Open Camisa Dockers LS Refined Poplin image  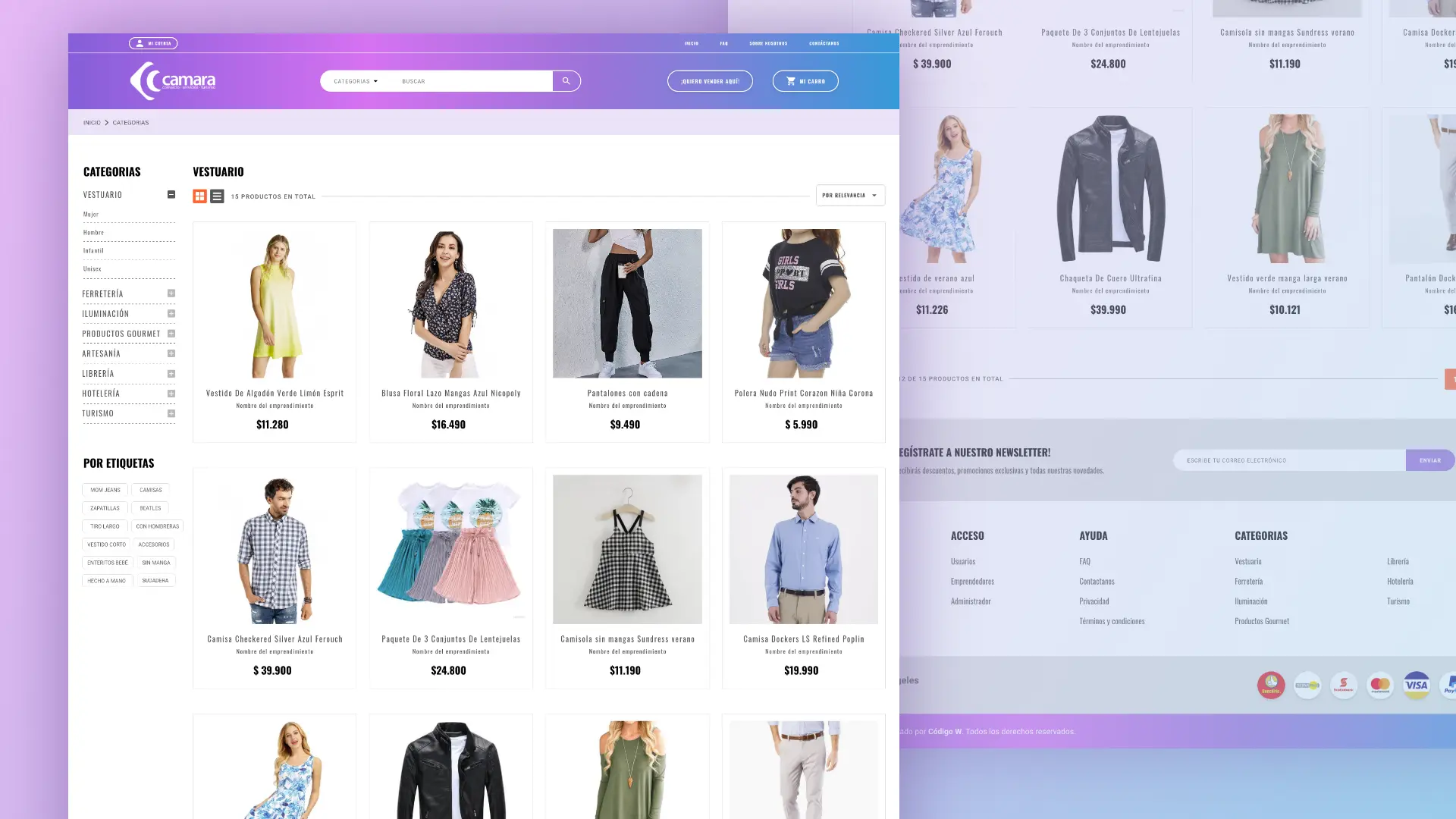(804, 549)
